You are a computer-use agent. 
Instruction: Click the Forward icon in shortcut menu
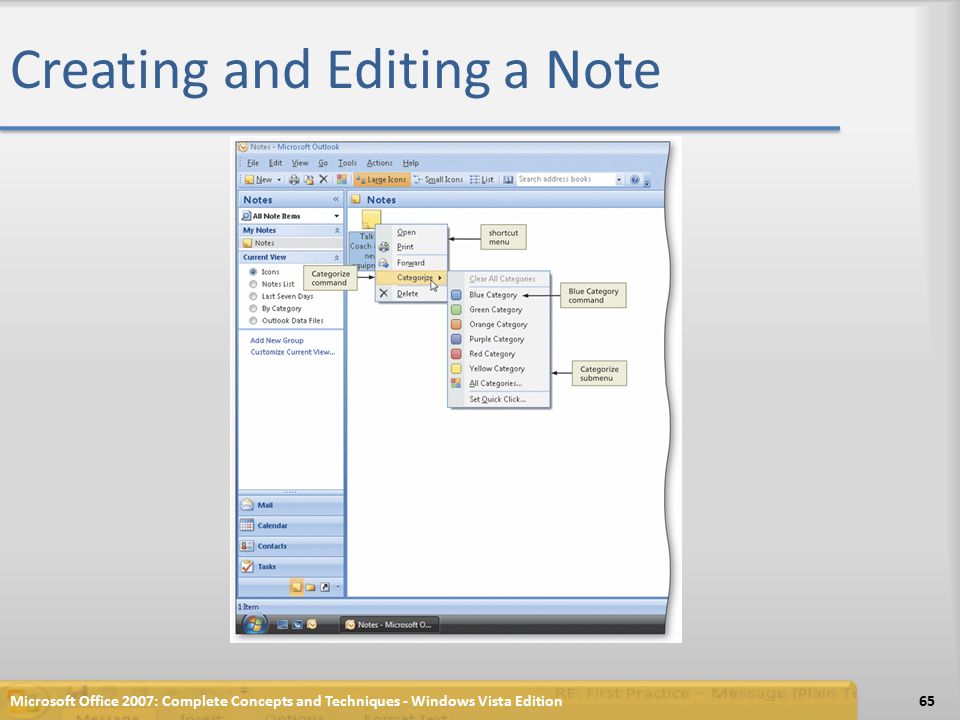(x=384, y=263)
